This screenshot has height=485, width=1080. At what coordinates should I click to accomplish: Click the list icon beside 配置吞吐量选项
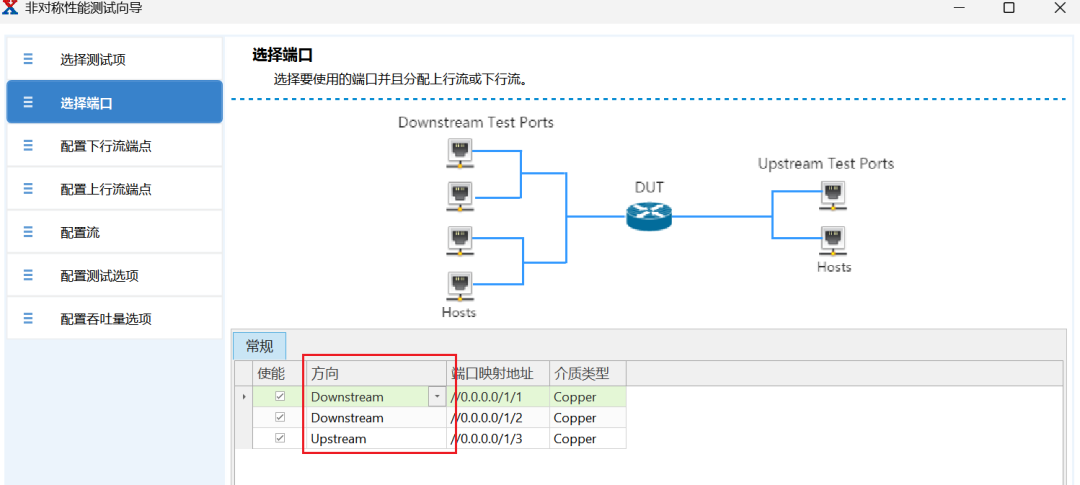tap(28, 319)
